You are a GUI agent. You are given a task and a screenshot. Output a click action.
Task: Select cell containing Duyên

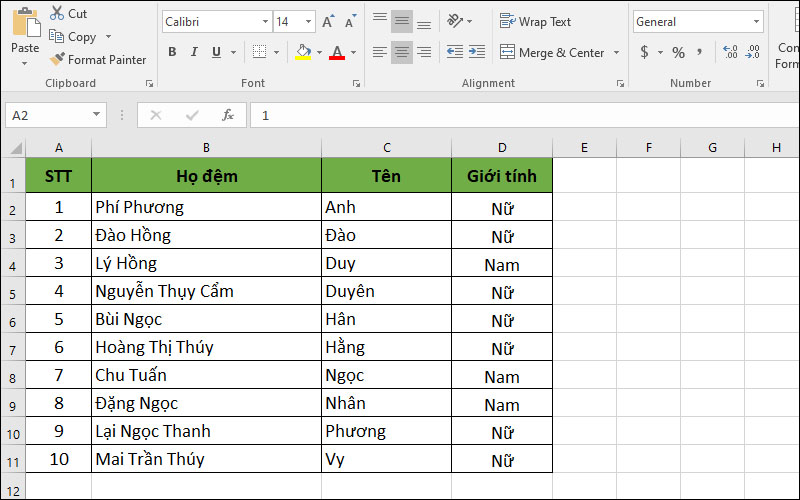tap(386, 291)
